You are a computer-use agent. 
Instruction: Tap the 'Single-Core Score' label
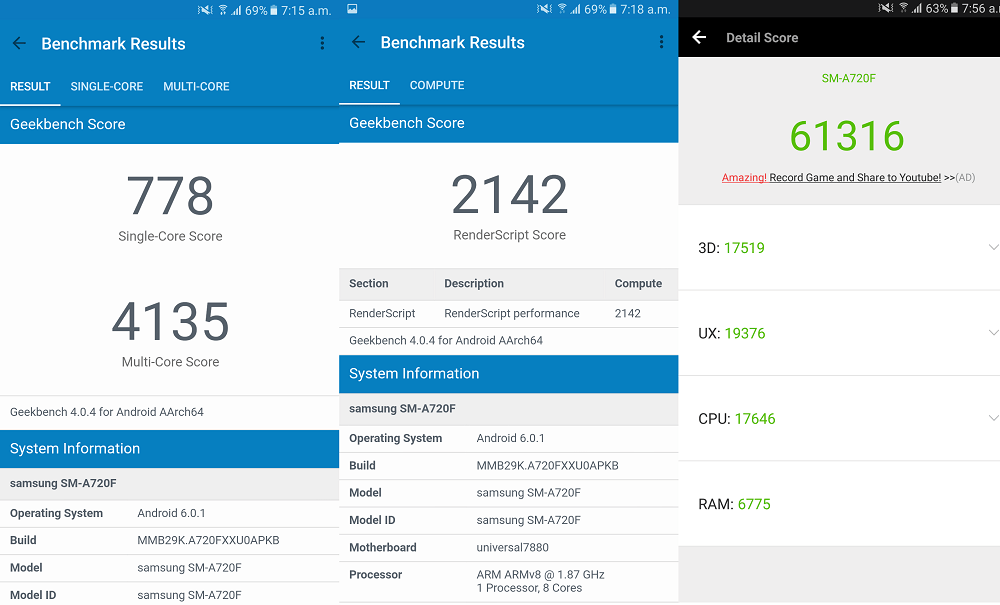point(170,237)
